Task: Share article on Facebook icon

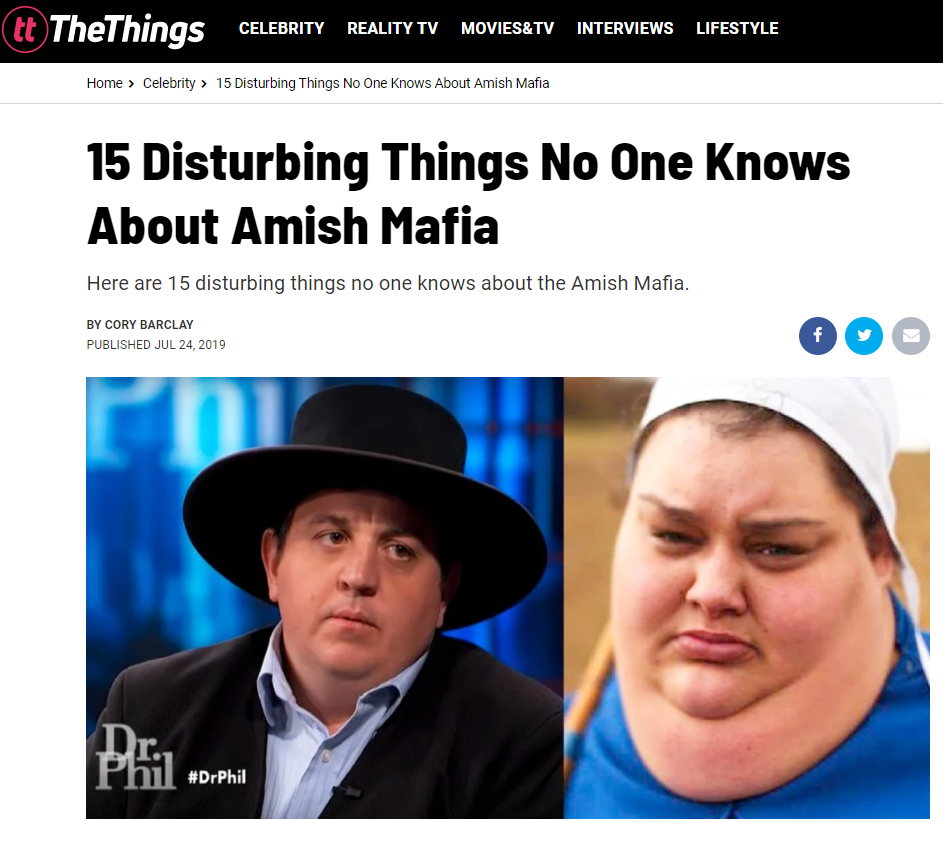Action: tap(817, 336)
